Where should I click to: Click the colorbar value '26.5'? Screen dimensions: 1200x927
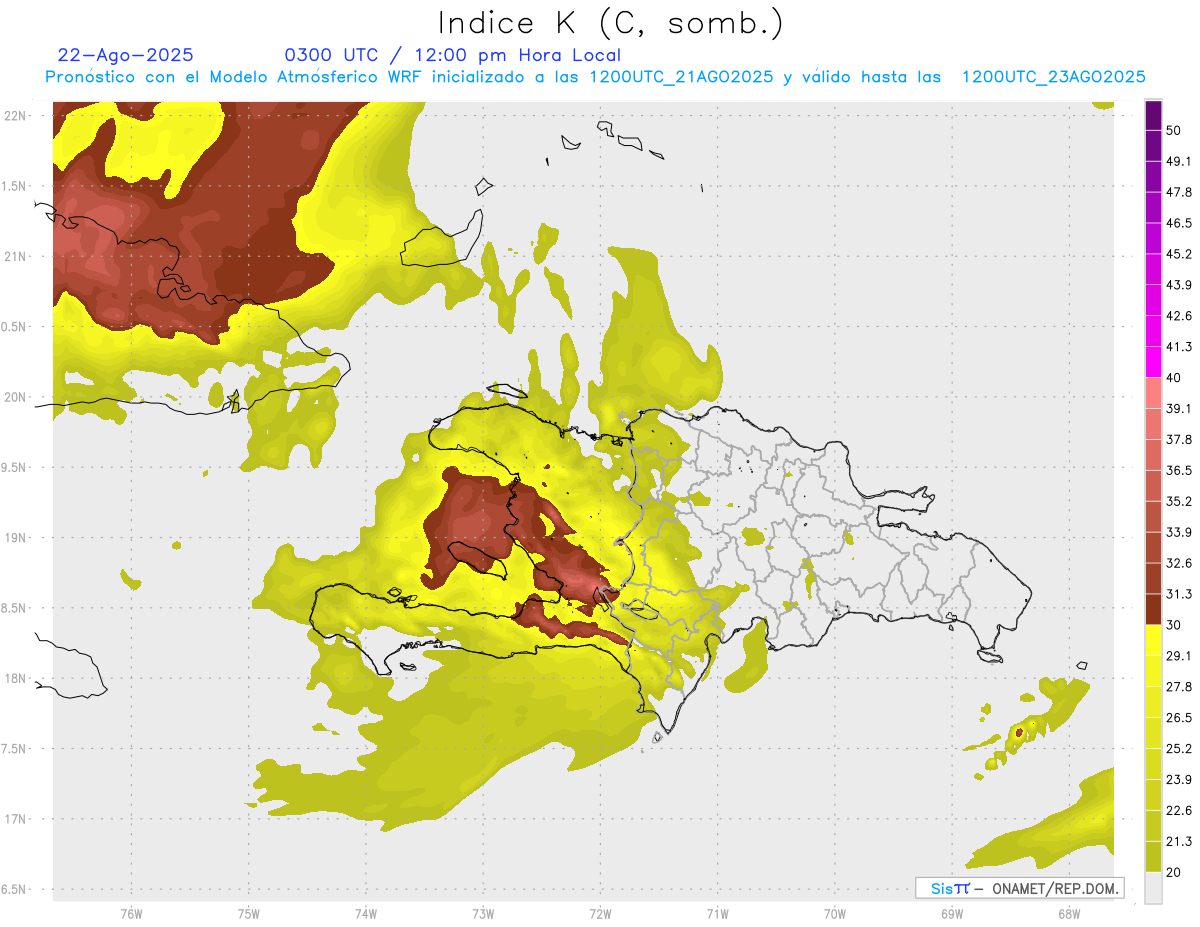(1180, 718)
